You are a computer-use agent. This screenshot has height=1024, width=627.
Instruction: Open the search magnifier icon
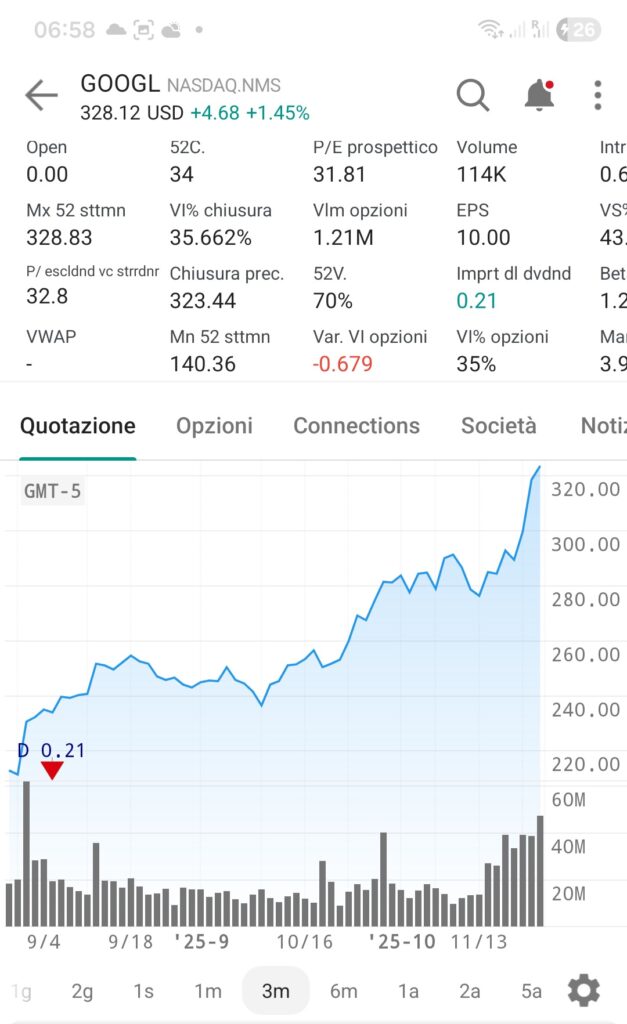click(473, 95)
